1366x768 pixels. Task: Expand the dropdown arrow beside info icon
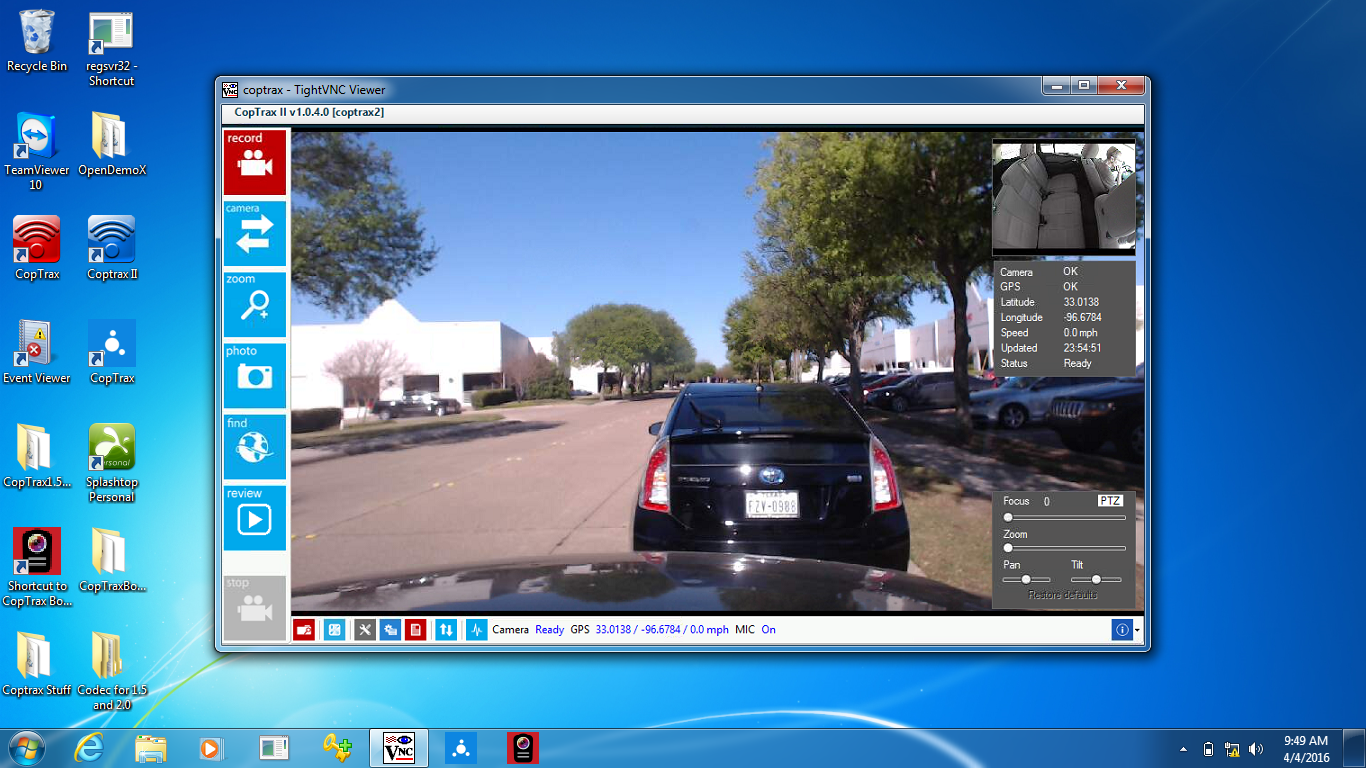click(1137, 631)
